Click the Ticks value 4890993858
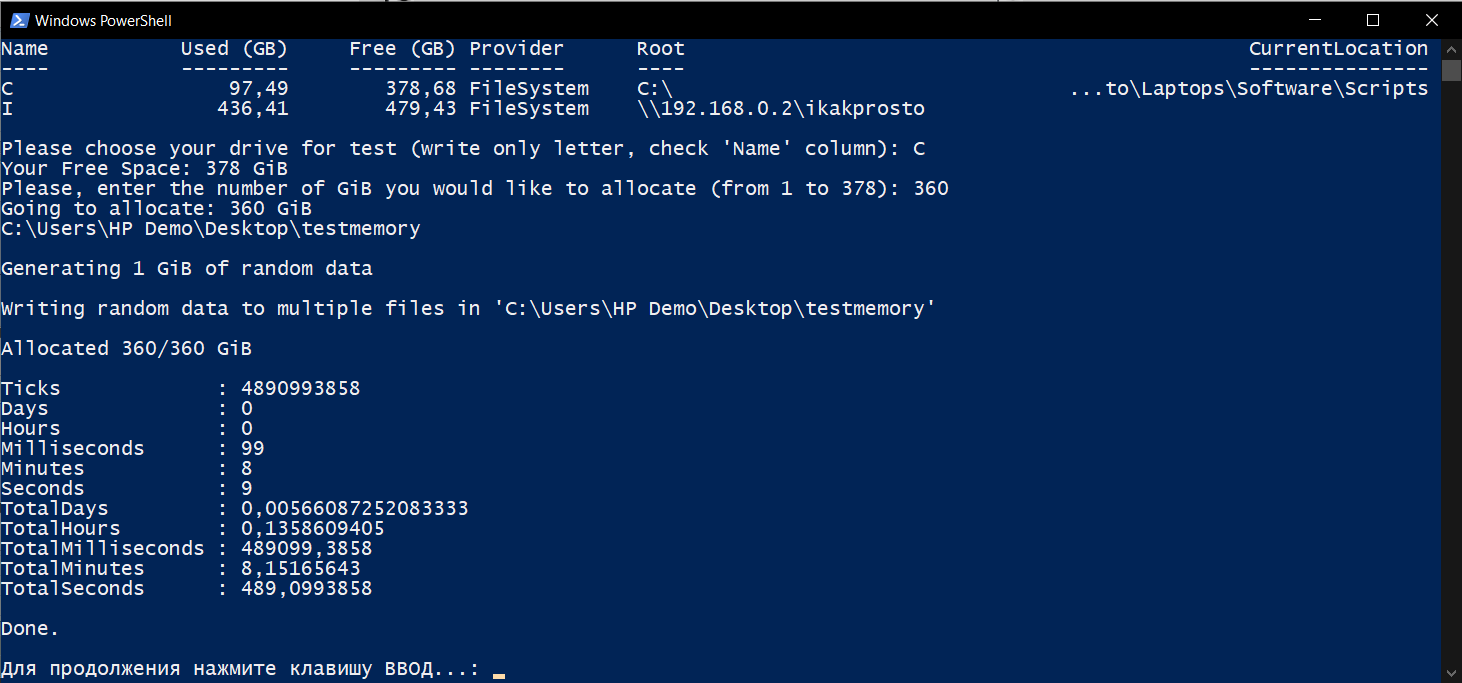The image size is (1462, 683). pos(300,388)
